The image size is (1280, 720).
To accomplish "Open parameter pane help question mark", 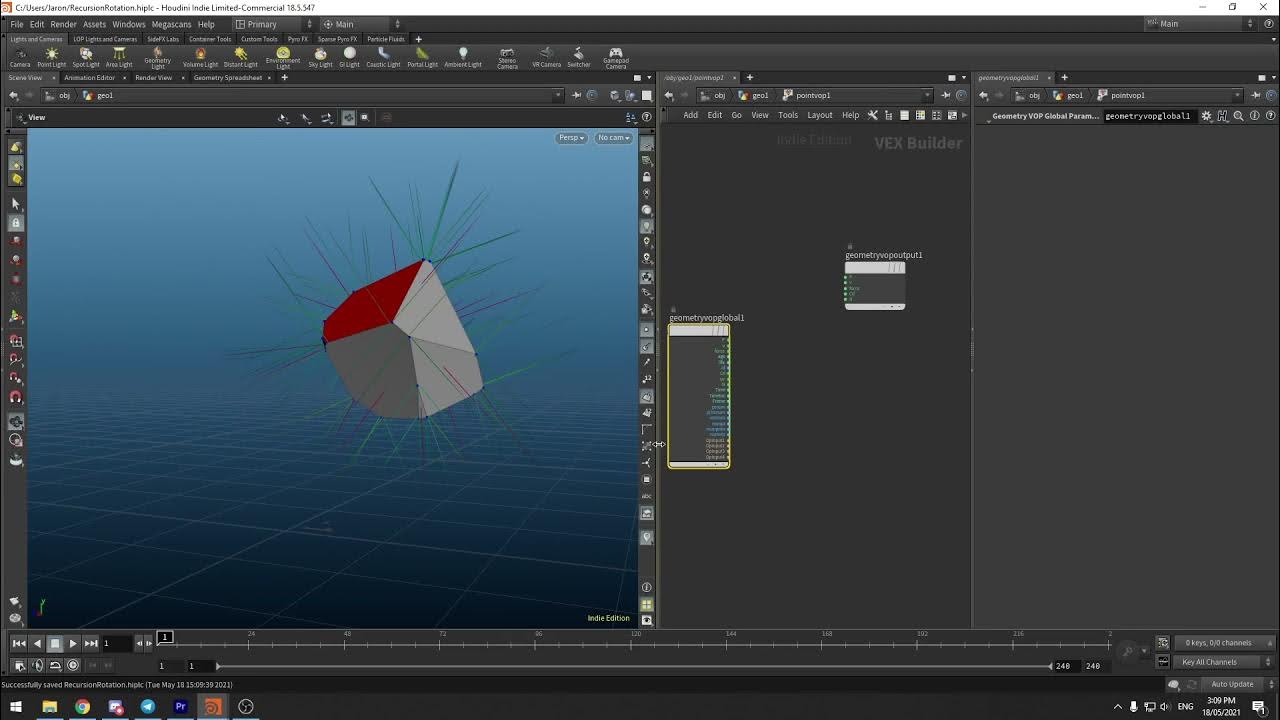I will pyautogui.click(x=1270, y=116).
